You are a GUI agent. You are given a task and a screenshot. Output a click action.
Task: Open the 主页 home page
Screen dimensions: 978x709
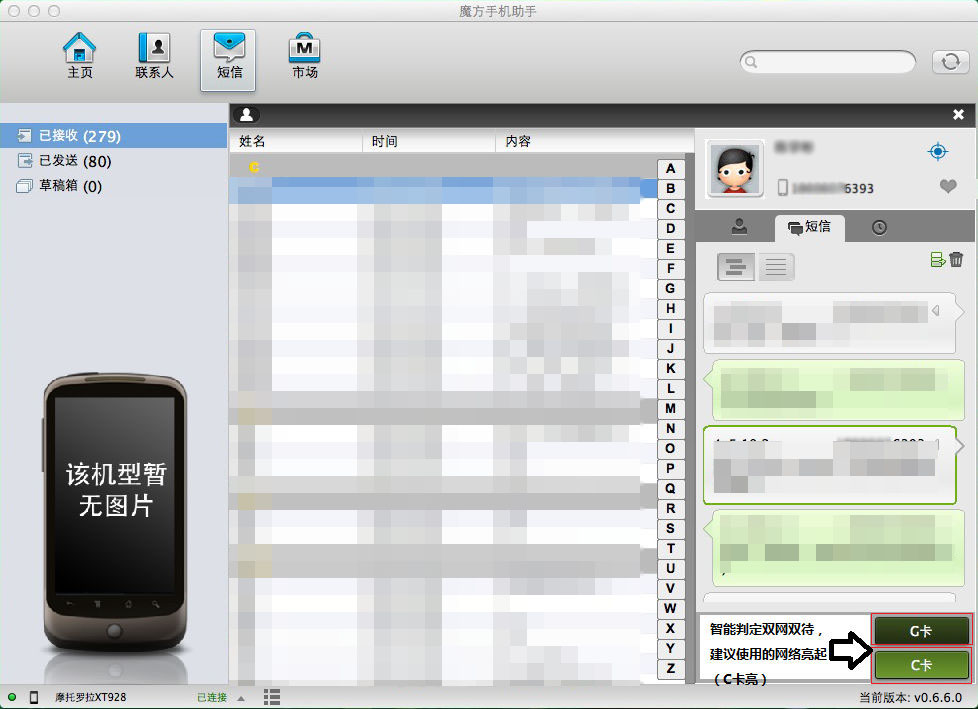(x=80, y=57)
